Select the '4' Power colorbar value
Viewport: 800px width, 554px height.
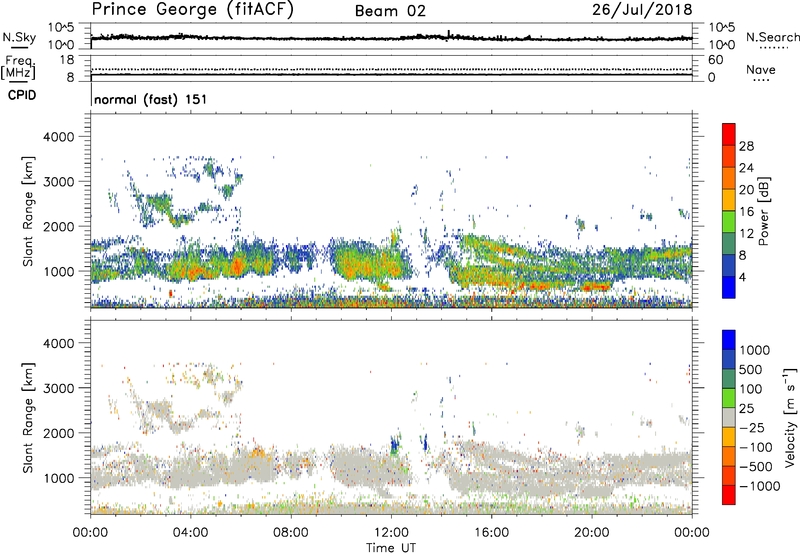point(742,277)
